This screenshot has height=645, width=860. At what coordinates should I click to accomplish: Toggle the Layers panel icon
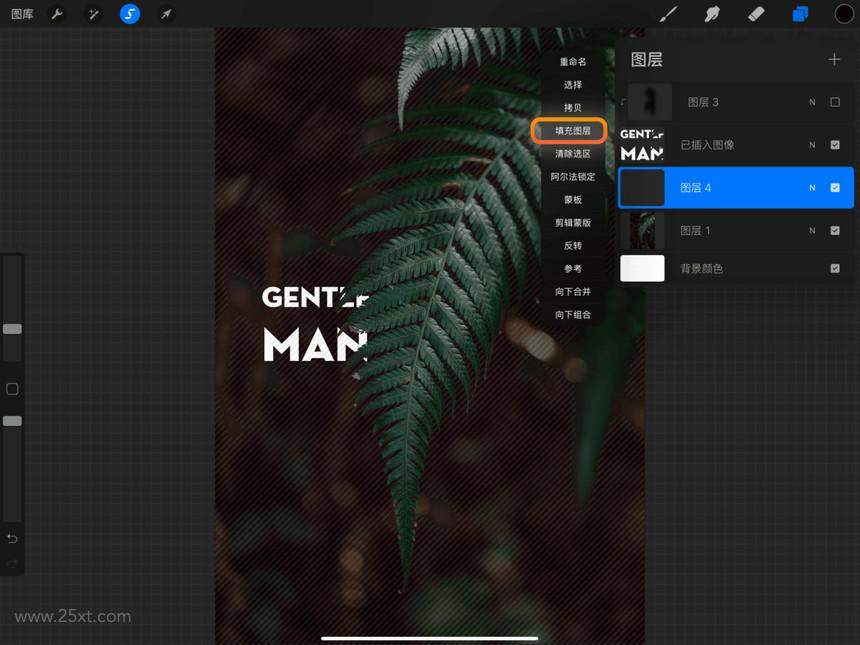click(x=800, y=14)
